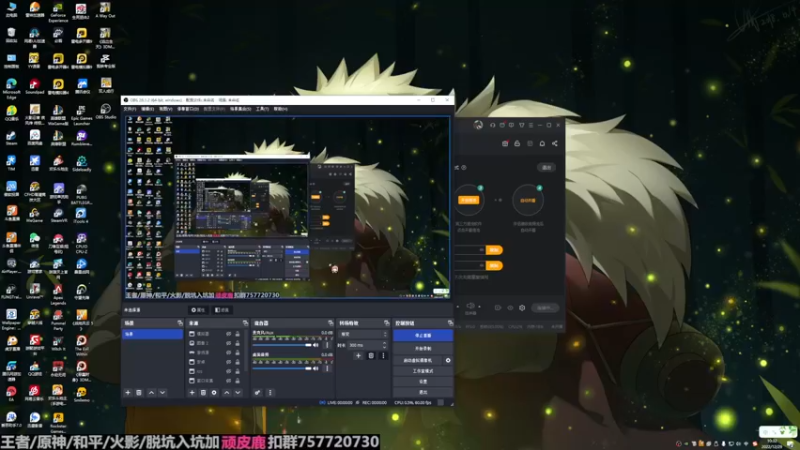Viewport: 800px width, 450px height.
Task: Mute the 桌面音频 mixer channel
Action: pyautogui.click(x=316, y=368)
